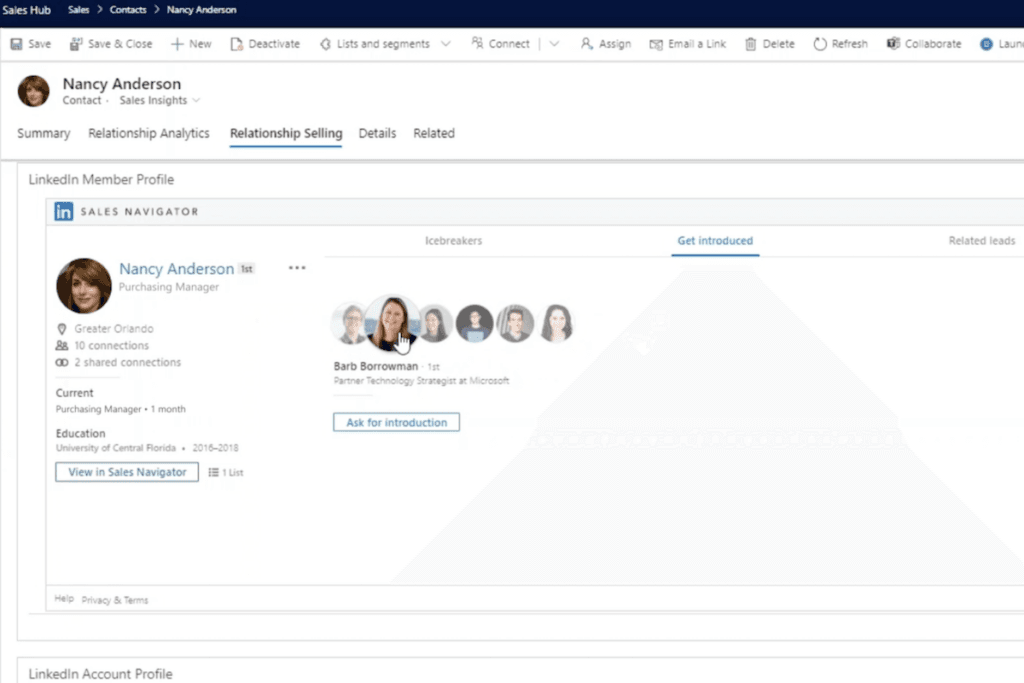
Task: Click the LinkedIn Account Profile heading
Action: pos(101,674)
